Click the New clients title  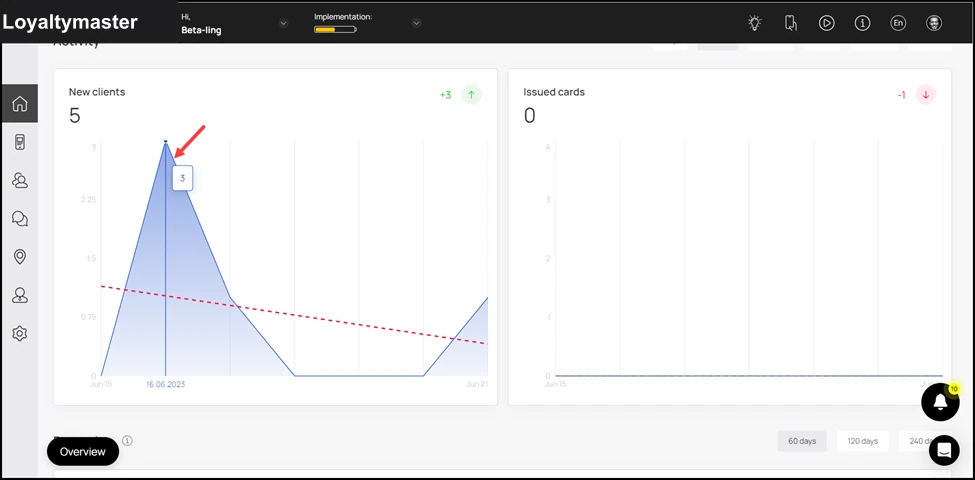coord(97,92)
